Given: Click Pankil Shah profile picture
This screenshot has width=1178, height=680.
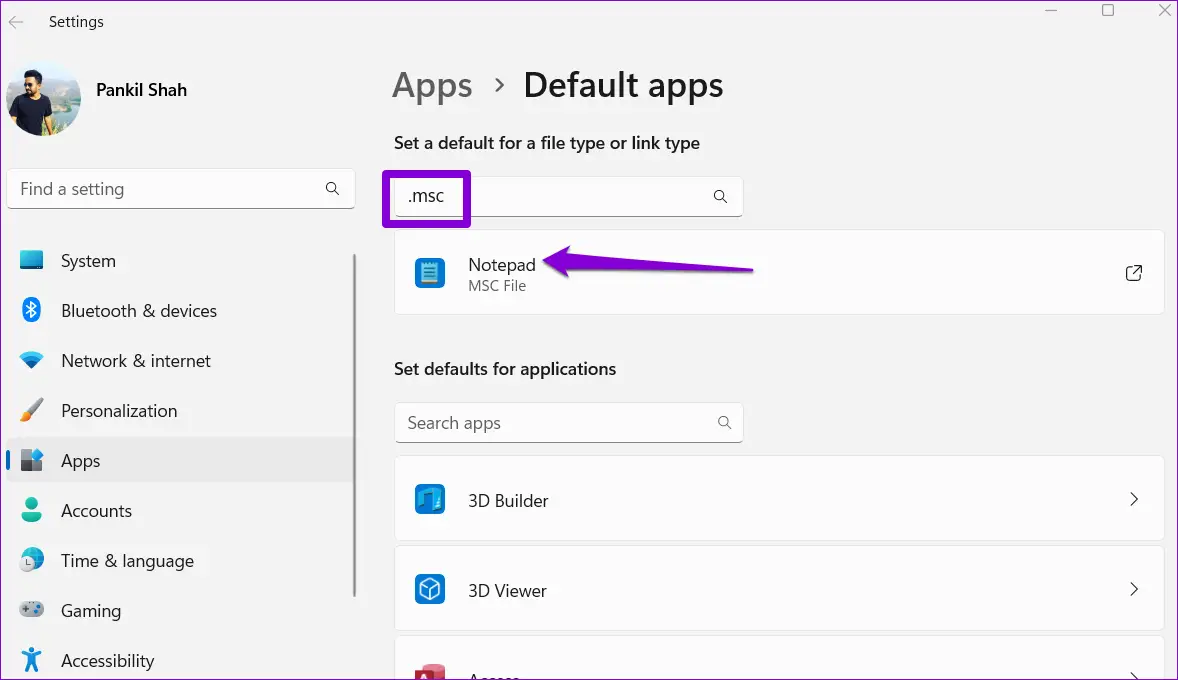Looking at the screenshot, I should click(43, 99).
